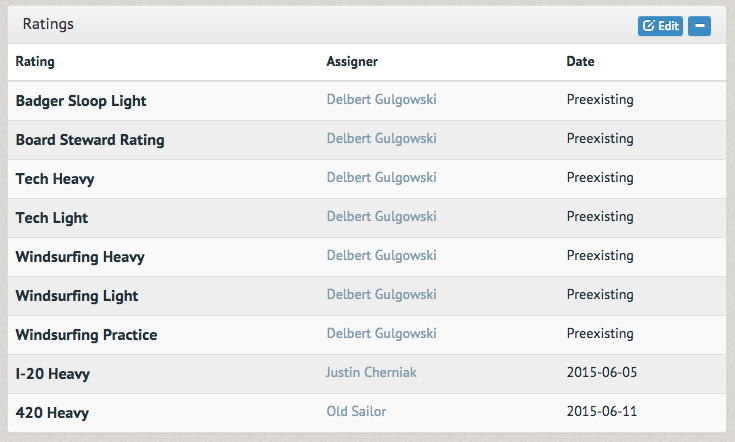The height and width of the screenshot is (442, 735).
Task: Open Delbert Gulgowski link in Tech Heavy row
Action: pos(382,177)
